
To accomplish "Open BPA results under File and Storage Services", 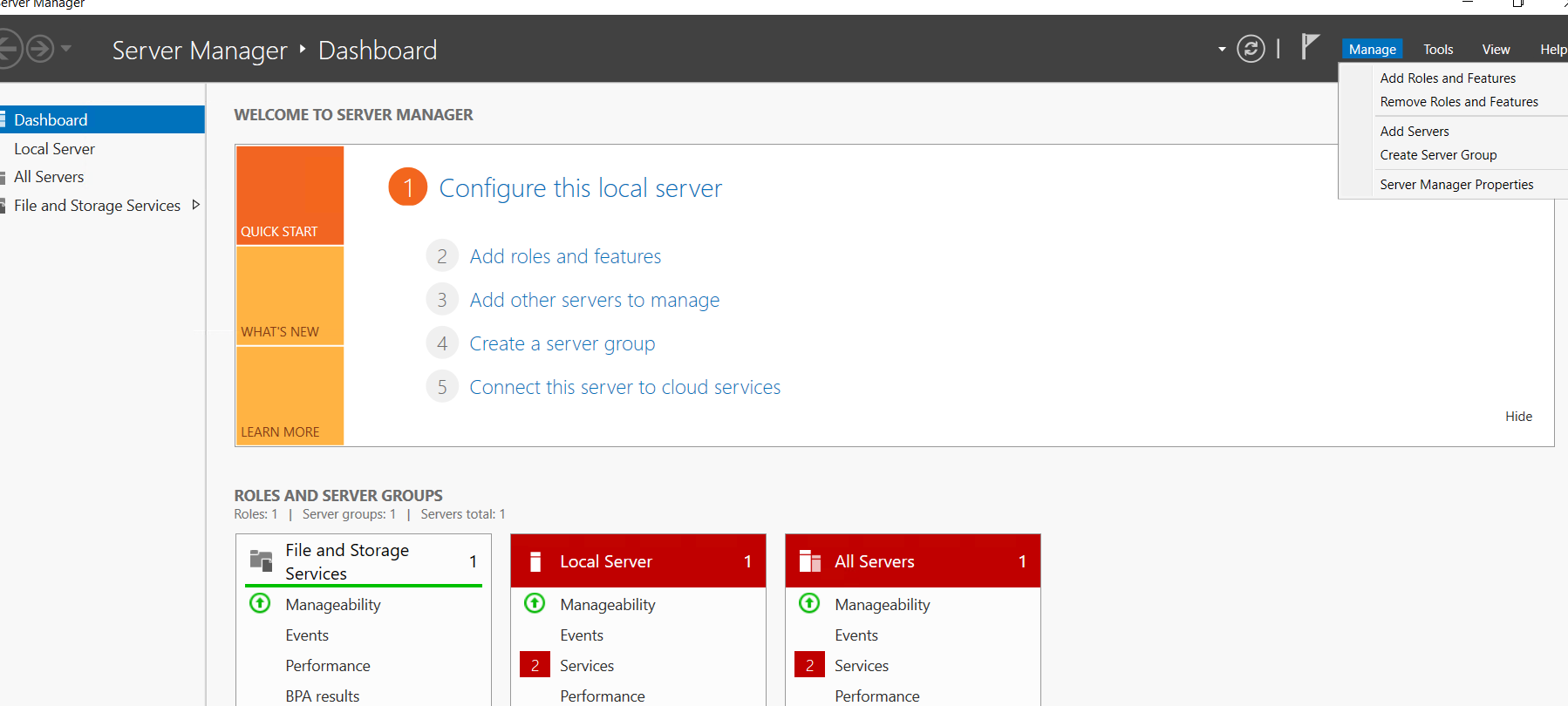I will coord(323,696).
